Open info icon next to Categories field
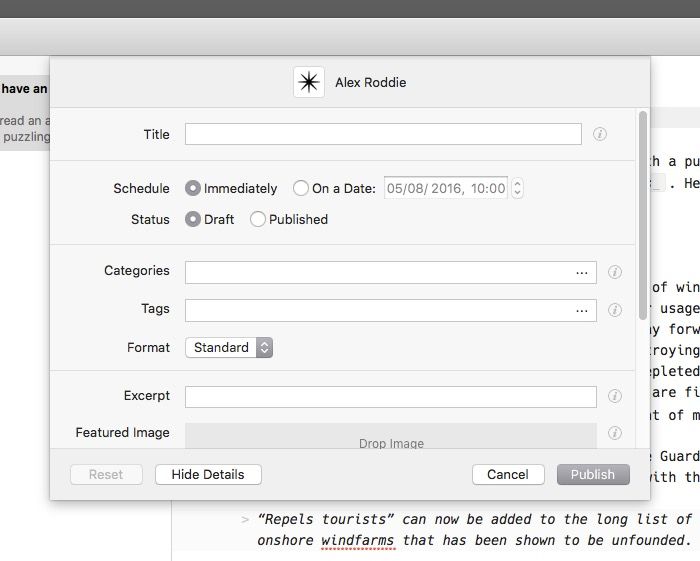This screenshot has width=700, height=561. click(615, 272)
